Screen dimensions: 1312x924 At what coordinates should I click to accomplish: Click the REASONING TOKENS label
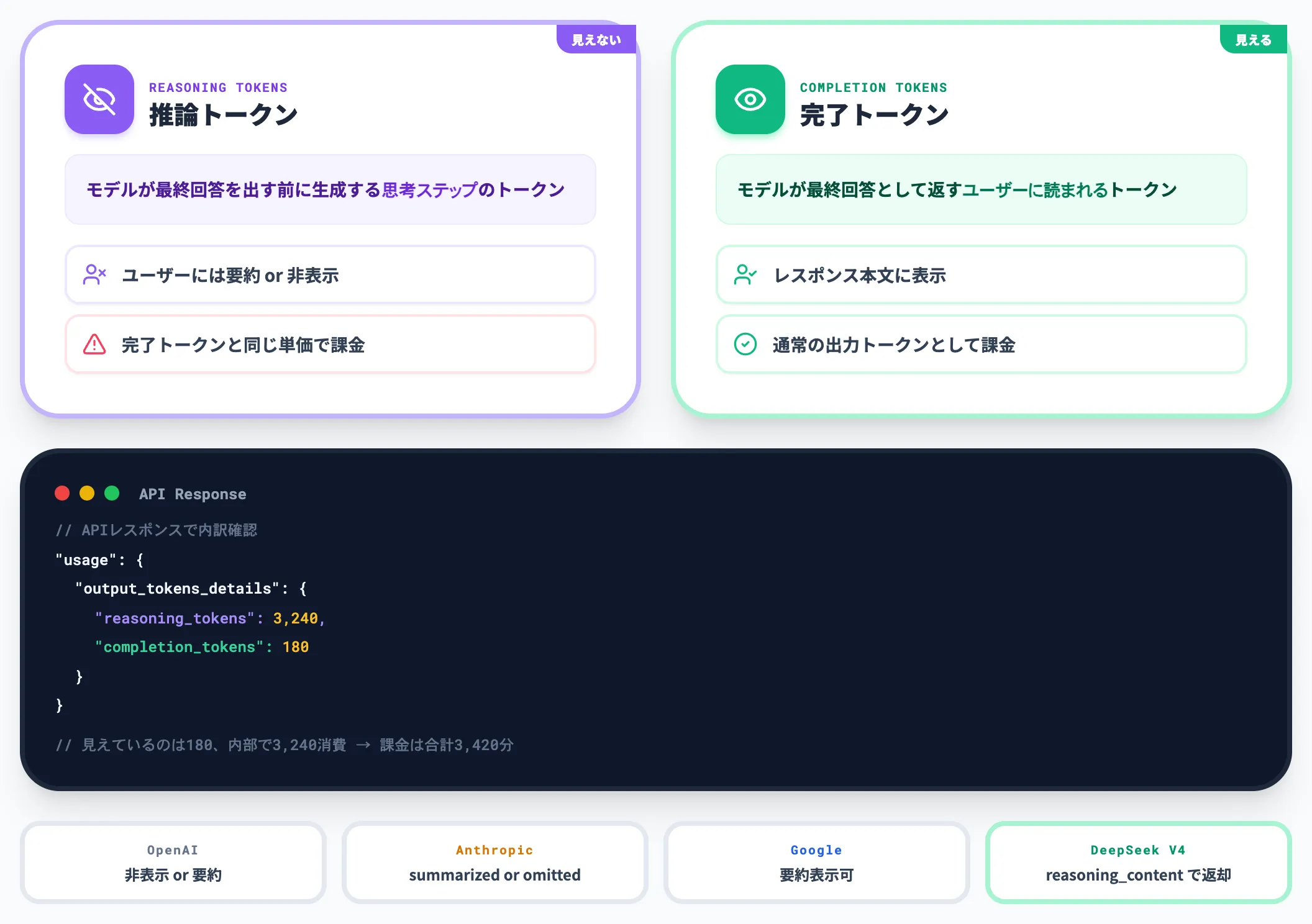point(218,88)
